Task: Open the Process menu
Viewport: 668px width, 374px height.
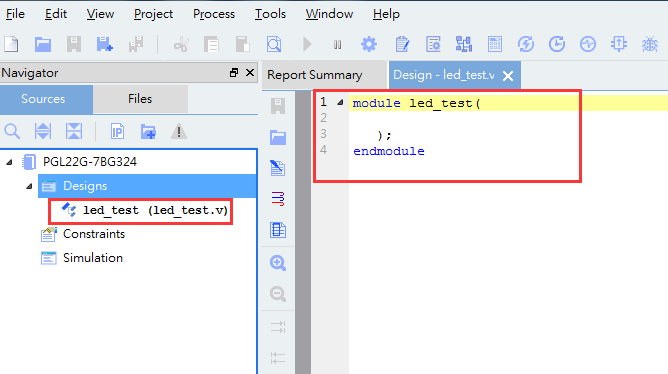Action: click(x=214, y=14)
